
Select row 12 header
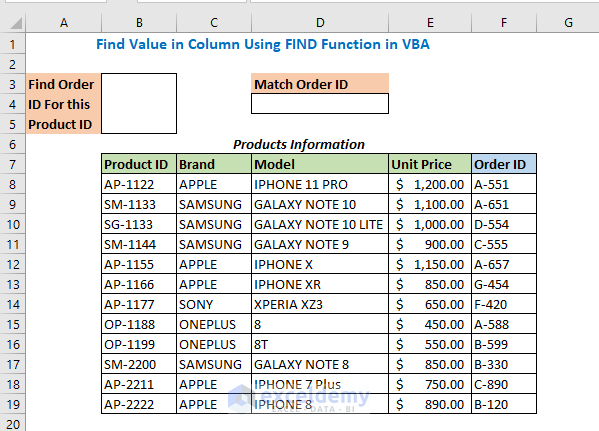tap(13, 264)
